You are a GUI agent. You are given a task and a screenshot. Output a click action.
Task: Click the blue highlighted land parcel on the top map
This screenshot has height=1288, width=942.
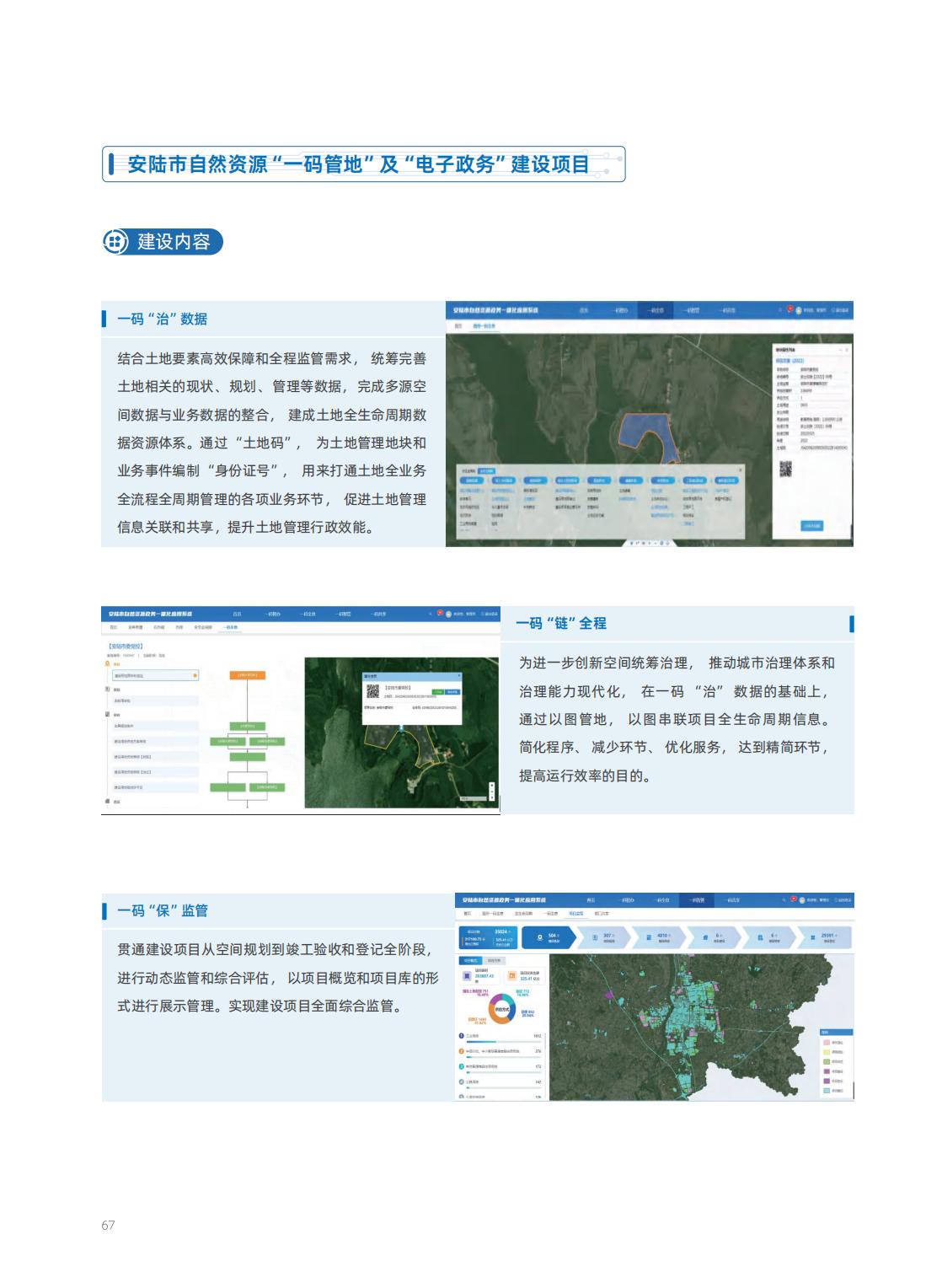click(x=650, y=432)
